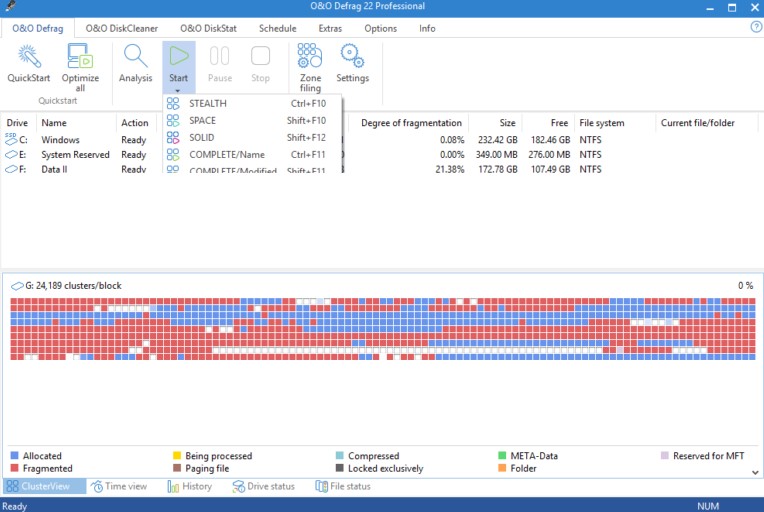764x512 pixels.
Task: Click the Optimize all icon
Action: [80, 56]
